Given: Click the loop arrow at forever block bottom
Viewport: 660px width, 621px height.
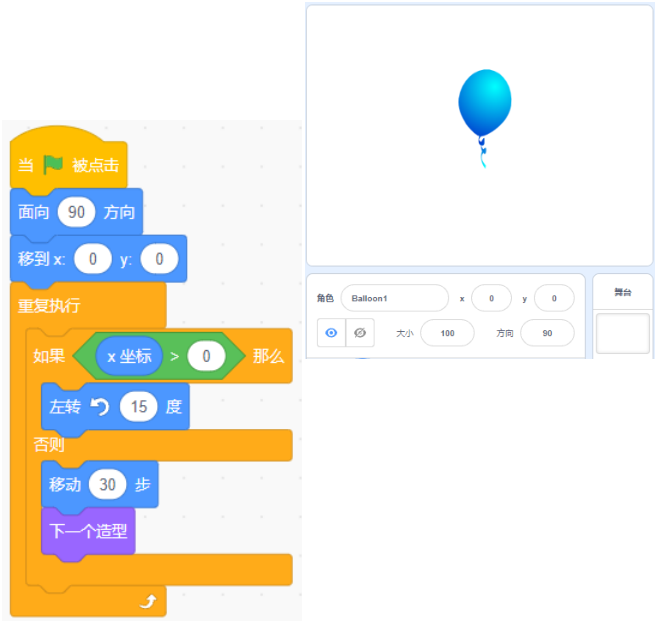Looking at the screenshot, I should point(148,601).
